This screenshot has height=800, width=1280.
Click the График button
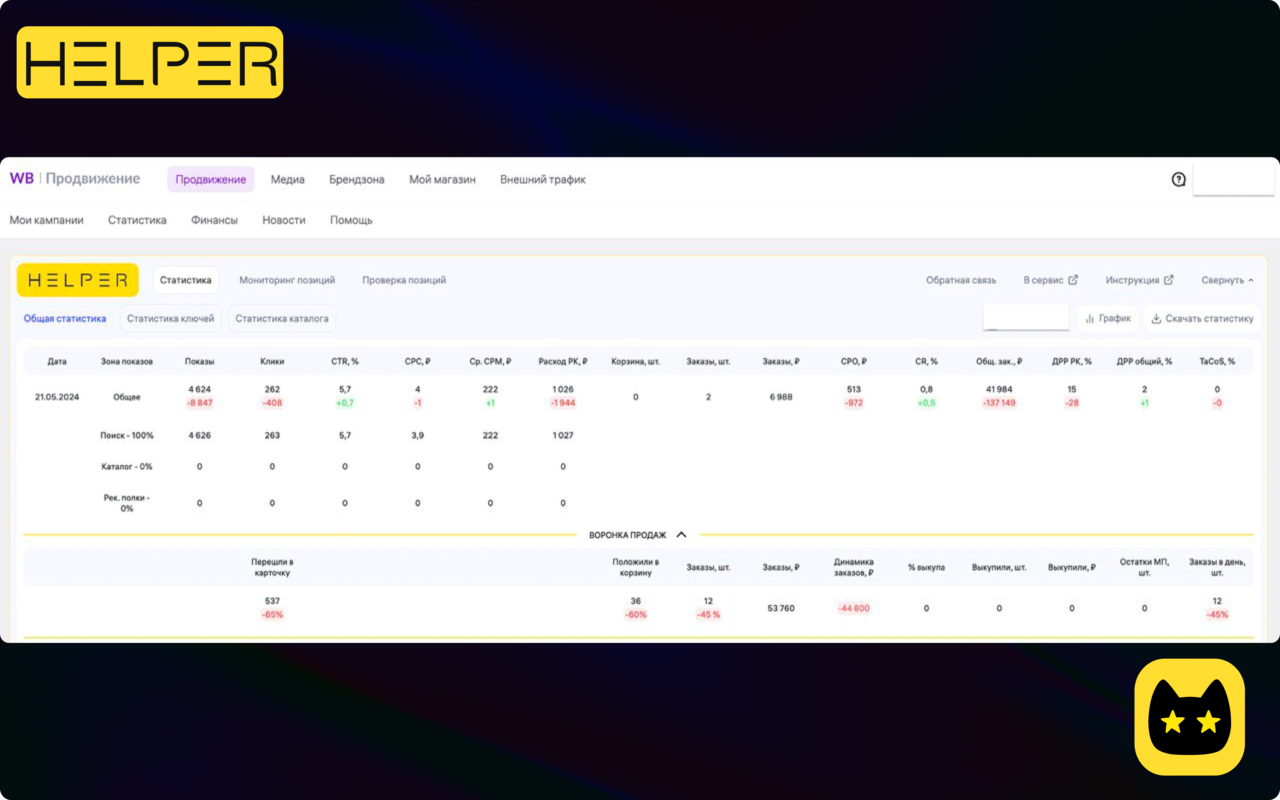pyautogui.click(x=1107, y=319)
